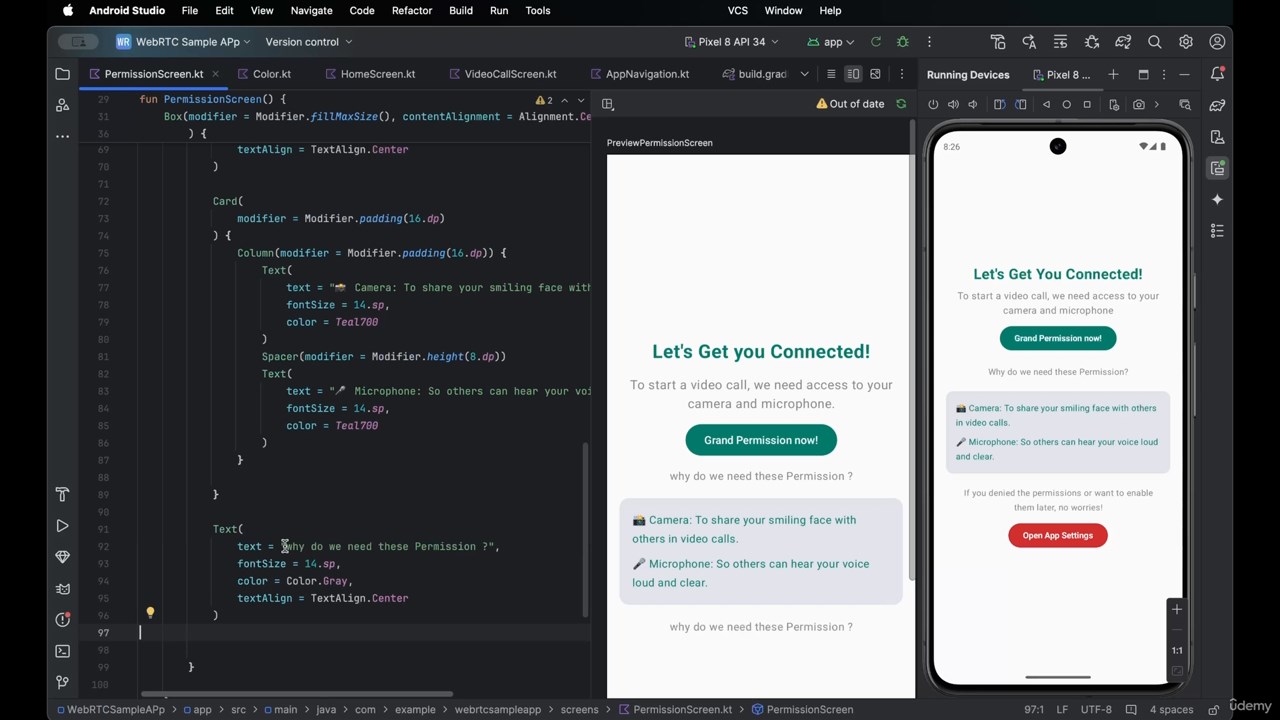Click the emulator Home circle button
The width and height of the screenshot is (1280, 720).
(x=1066, y=104)
